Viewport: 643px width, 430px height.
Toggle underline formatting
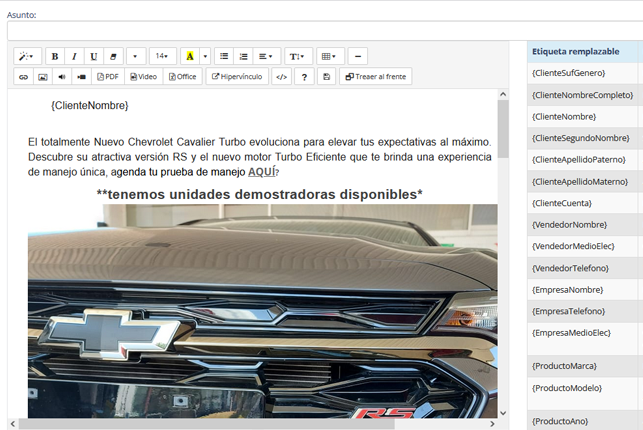pyautogui.click(x=93, y=56)
